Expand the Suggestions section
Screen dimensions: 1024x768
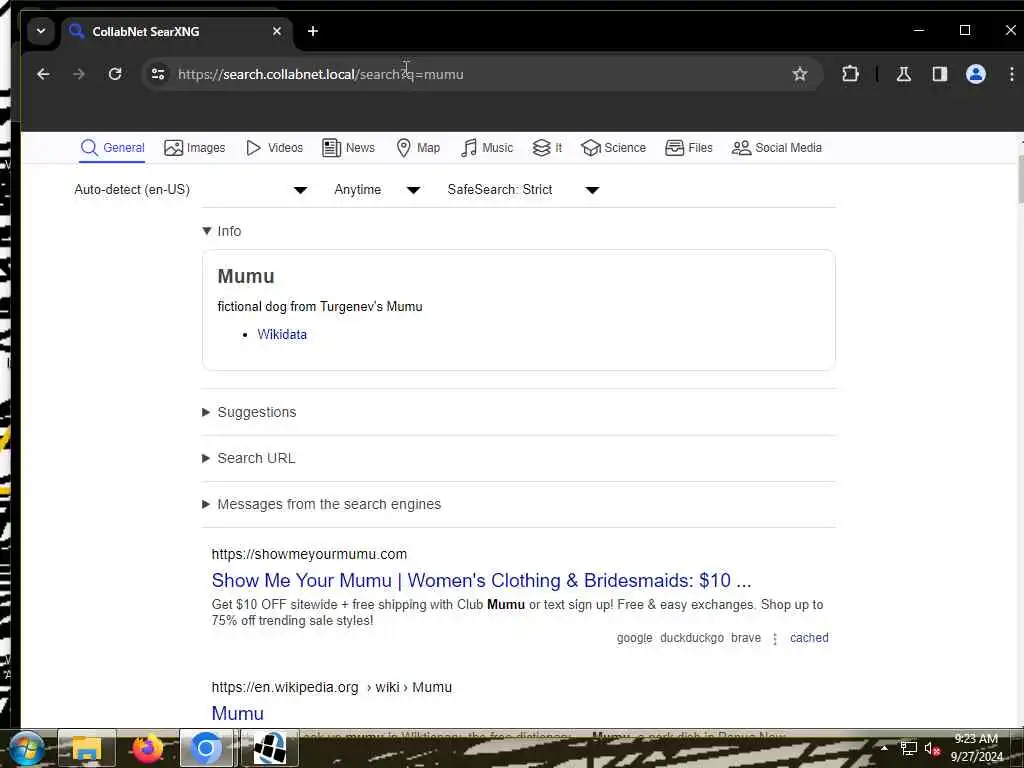[x=249, y=412]
